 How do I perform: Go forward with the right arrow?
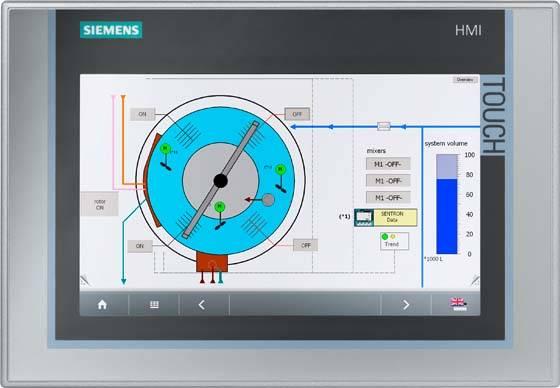(x=406, y=304)
